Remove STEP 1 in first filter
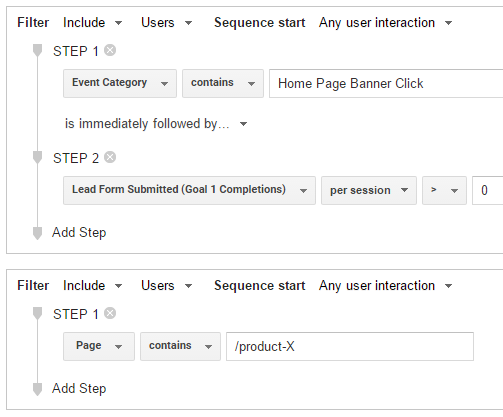Viewport: 503px width, 417px height. tap(110, 51)
